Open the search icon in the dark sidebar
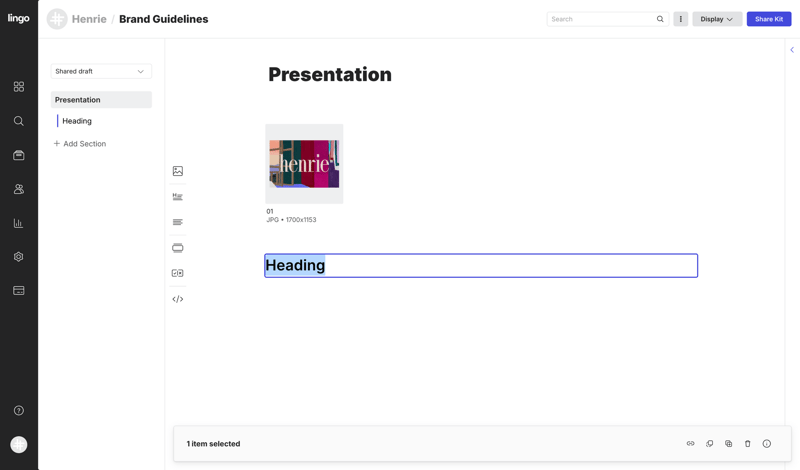 19,121
